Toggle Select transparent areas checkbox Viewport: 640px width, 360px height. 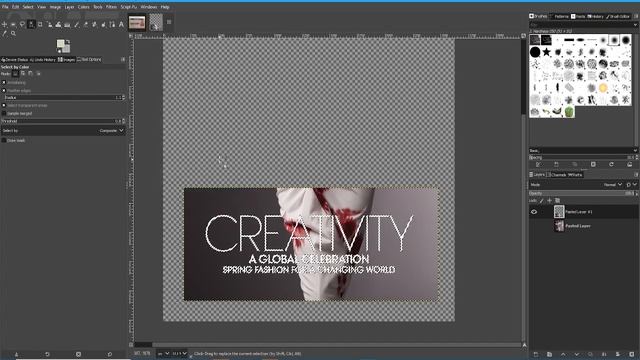(4, 105)
